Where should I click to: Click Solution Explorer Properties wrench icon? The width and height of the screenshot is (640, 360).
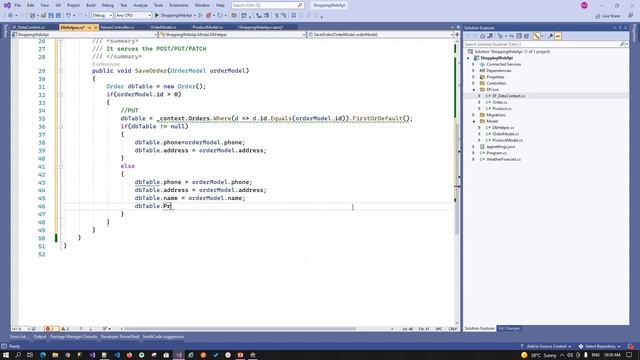tap(550, 36)
